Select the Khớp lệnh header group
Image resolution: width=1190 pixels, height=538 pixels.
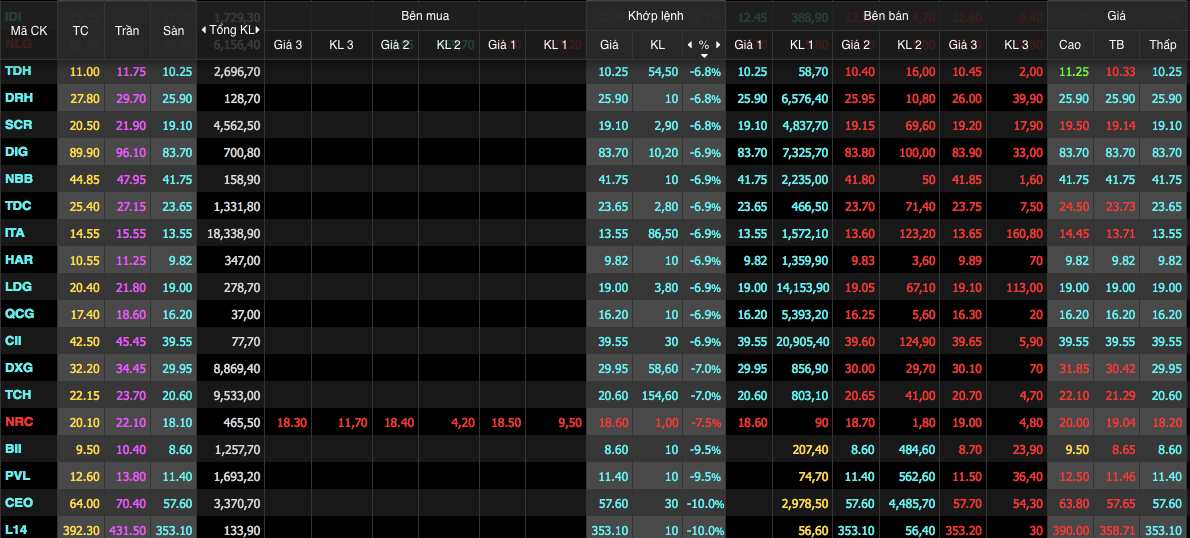(x=655, y=17)
